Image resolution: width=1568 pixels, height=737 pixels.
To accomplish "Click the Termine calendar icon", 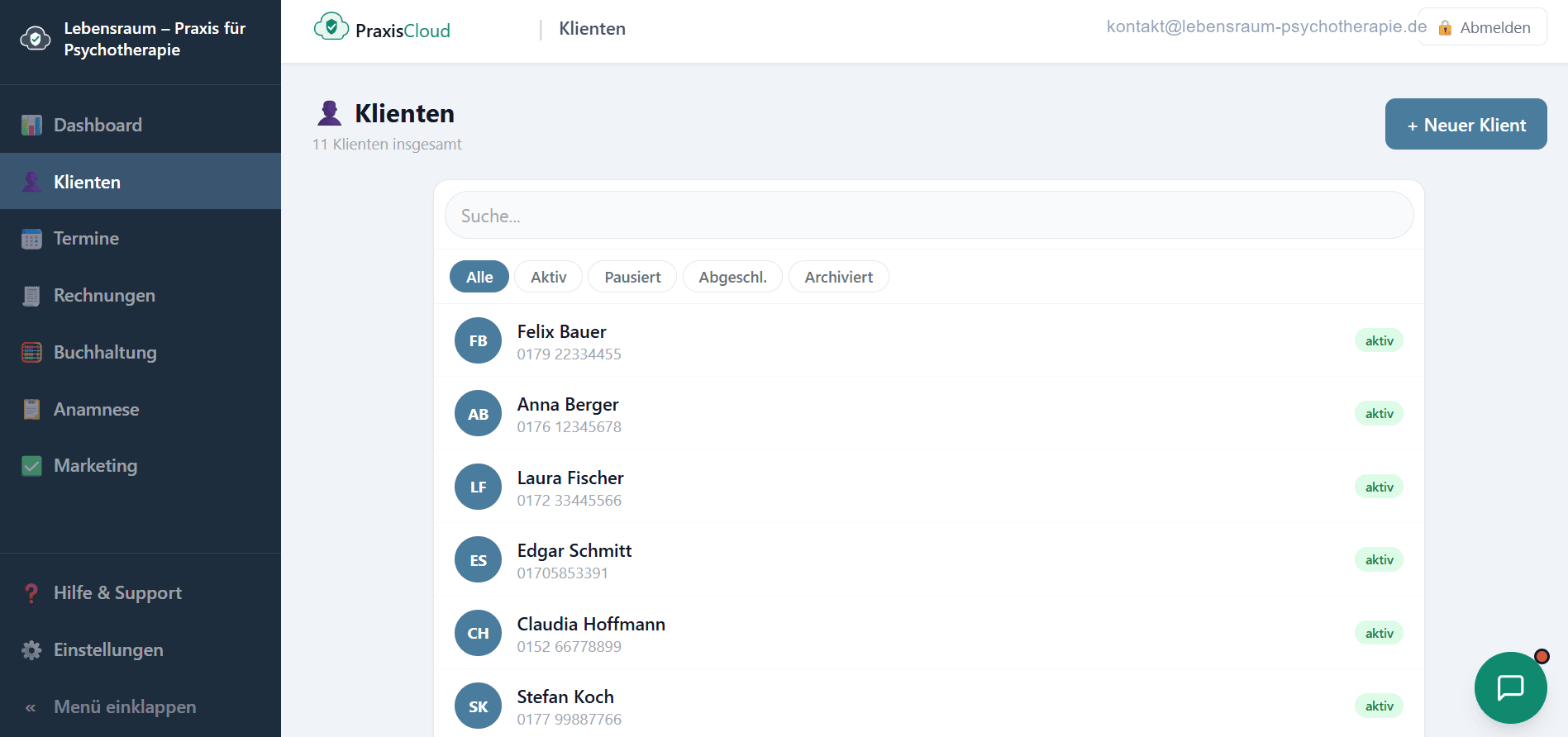I will [x=31, y=239].
